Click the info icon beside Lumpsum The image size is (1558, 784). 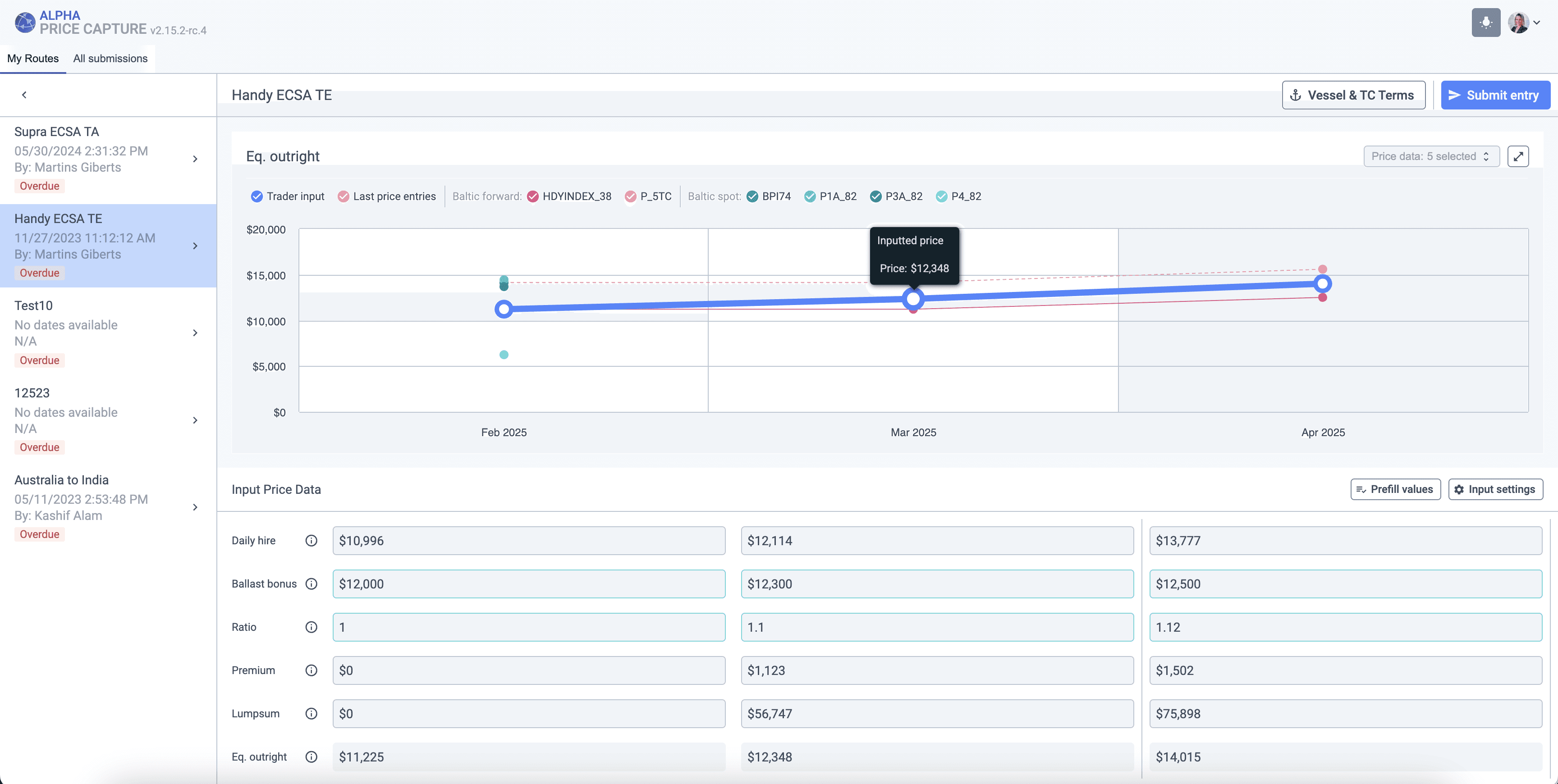point(311,713)
